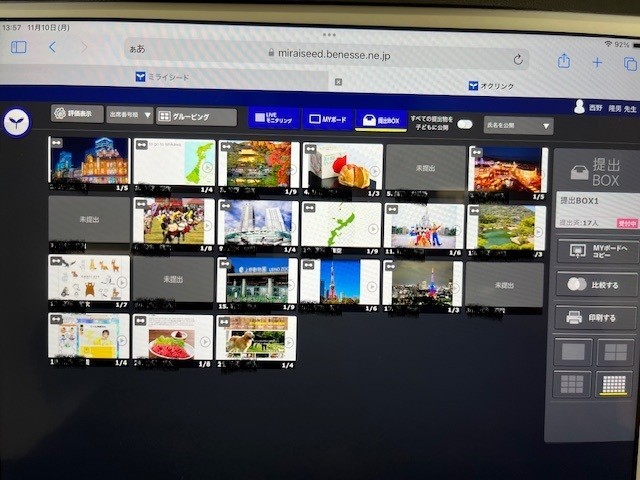Switch to the four-tile grid layout
The height and width of the screenshot is (480, 640).
click(x=615, y=352)
